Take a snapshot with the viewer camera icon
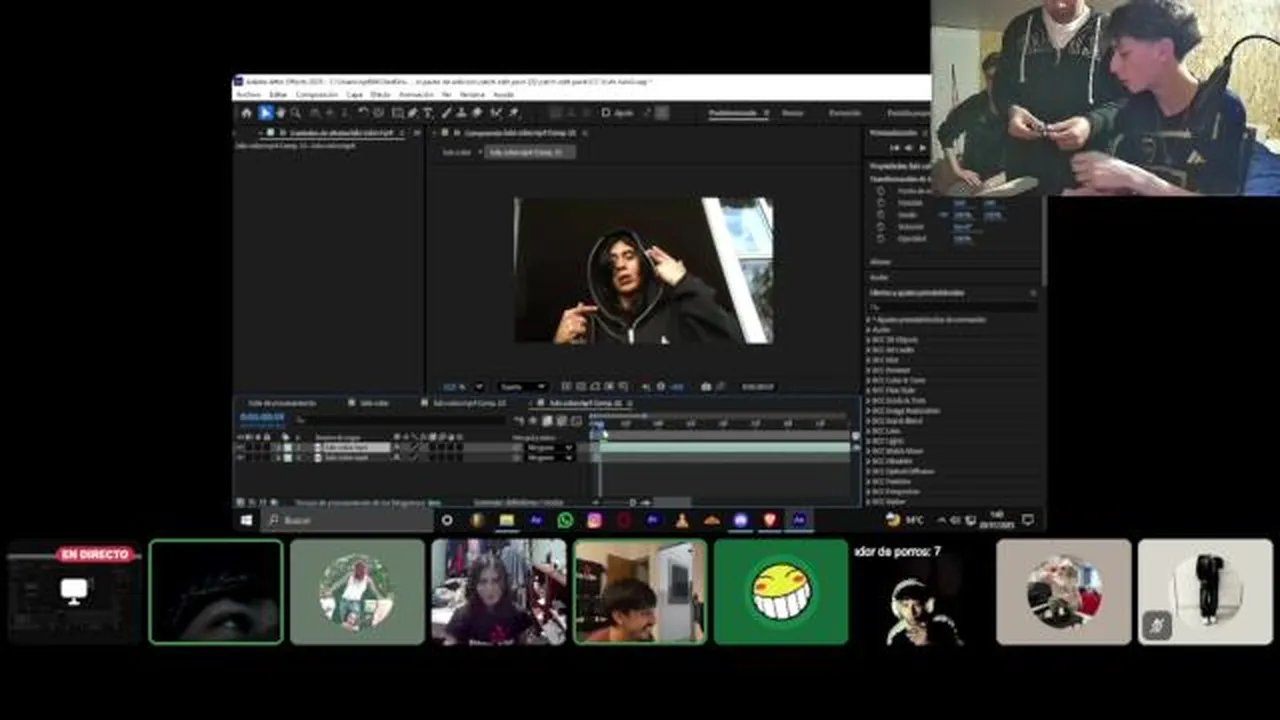 [706, 386]
